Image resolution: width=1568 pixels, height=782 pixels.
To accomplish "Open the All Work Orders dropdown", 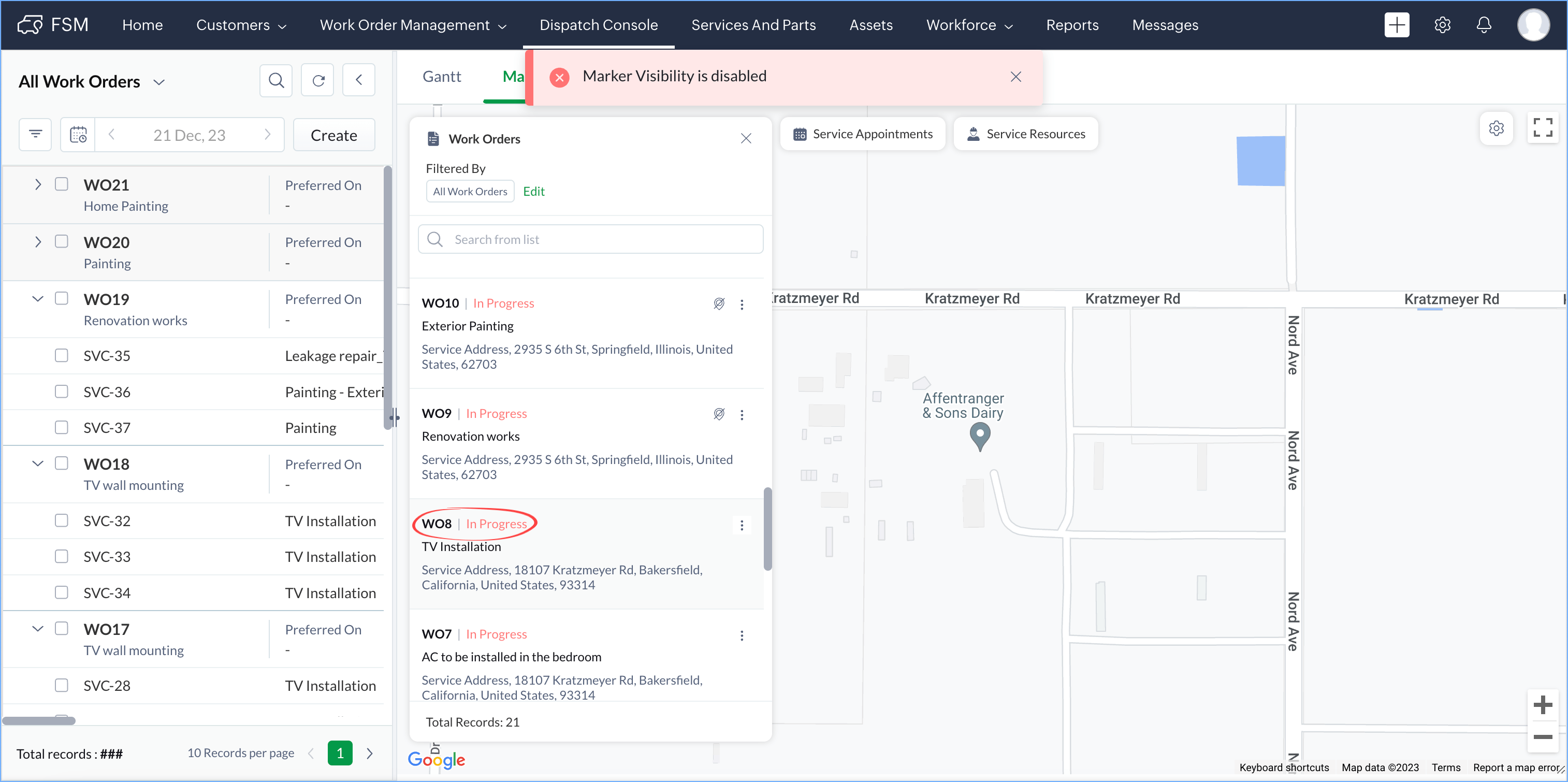I will 91,81.
